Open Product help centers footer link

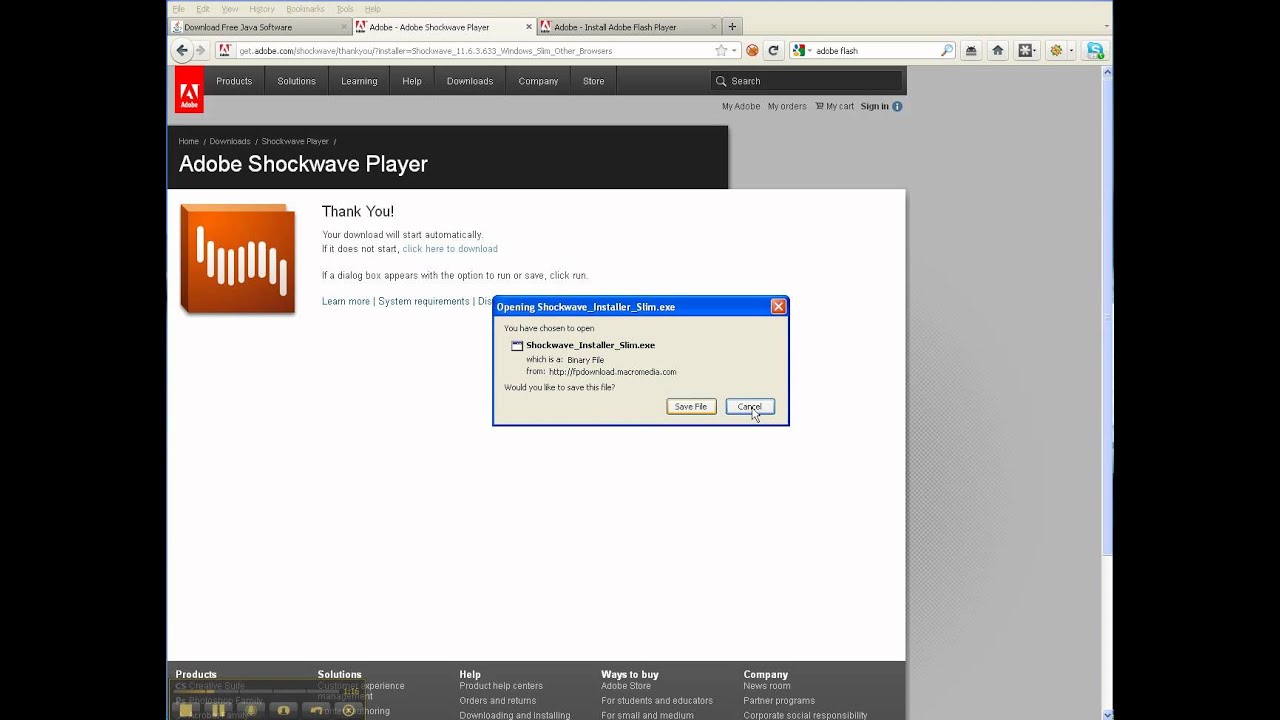tap(501, 686)
